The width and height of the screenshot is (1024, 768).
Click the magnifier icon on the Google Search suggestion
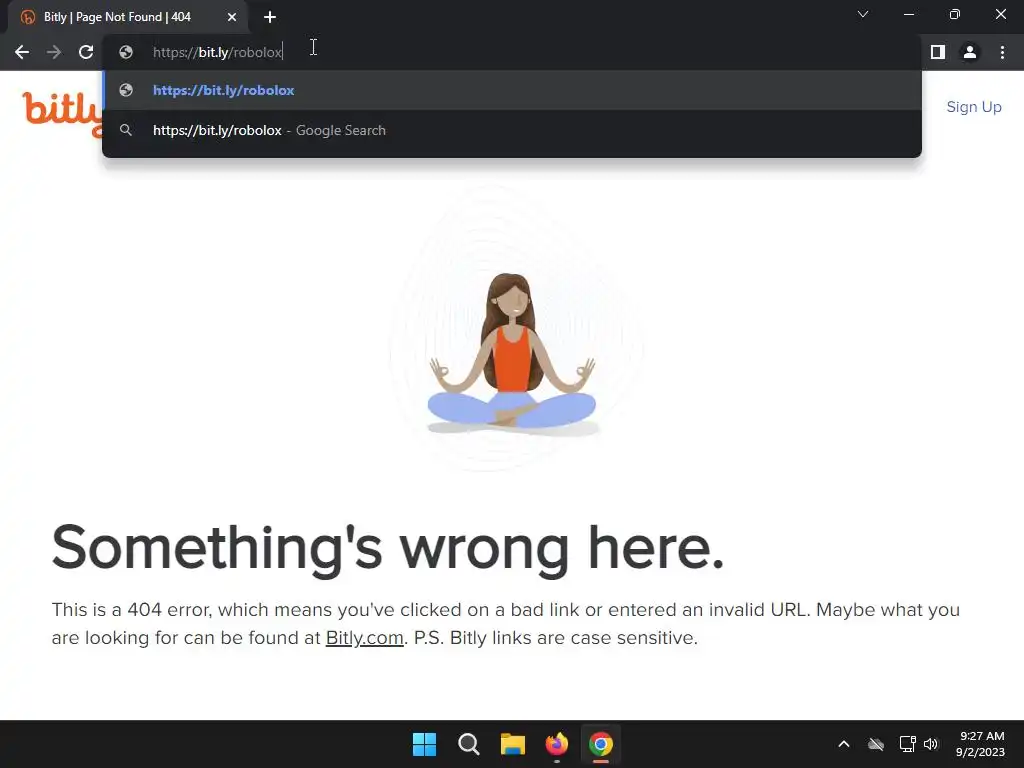[126, 130]
